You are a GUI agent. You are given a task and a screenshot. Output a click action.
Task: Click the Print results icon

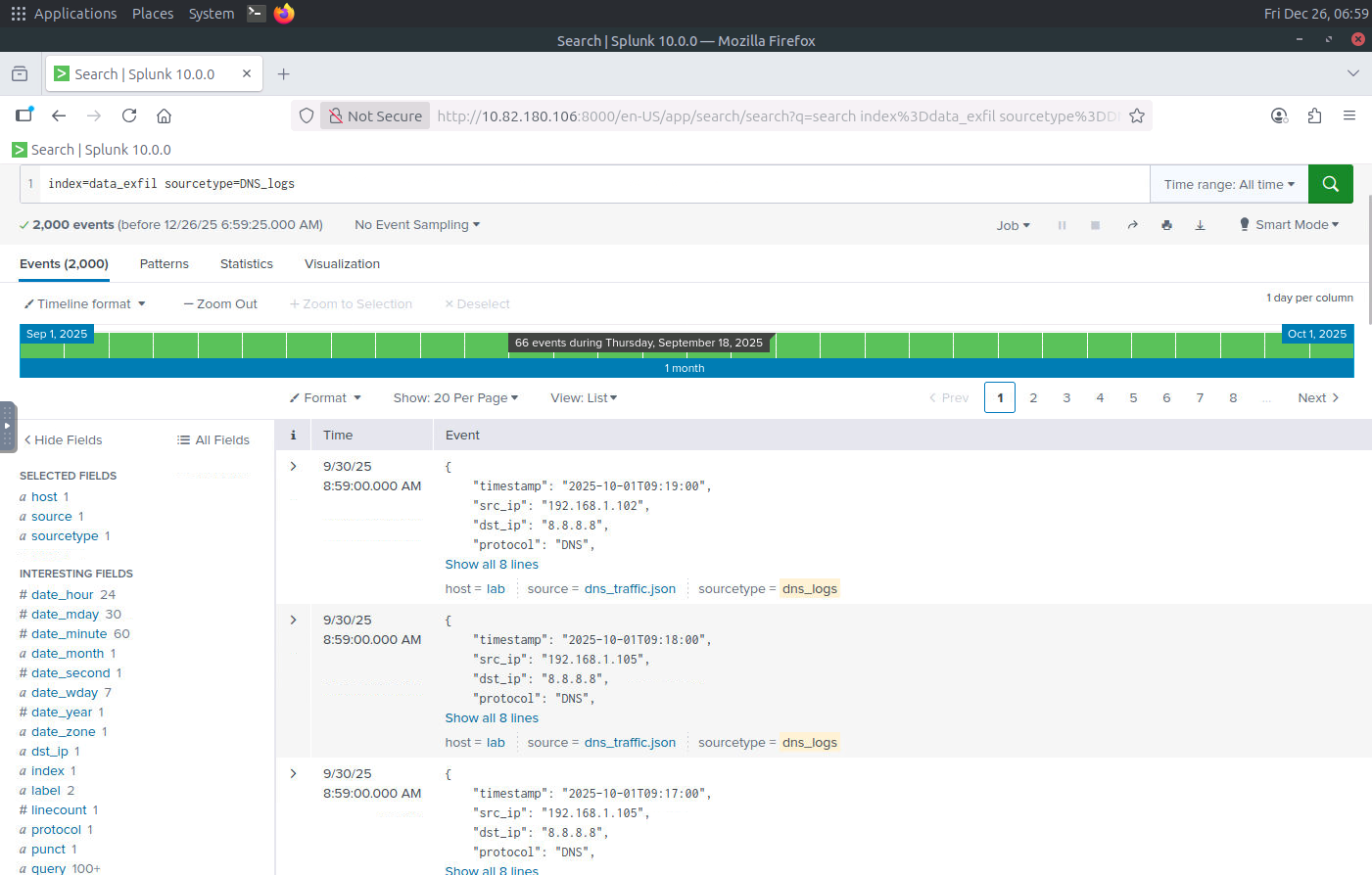click(1166, 225)
